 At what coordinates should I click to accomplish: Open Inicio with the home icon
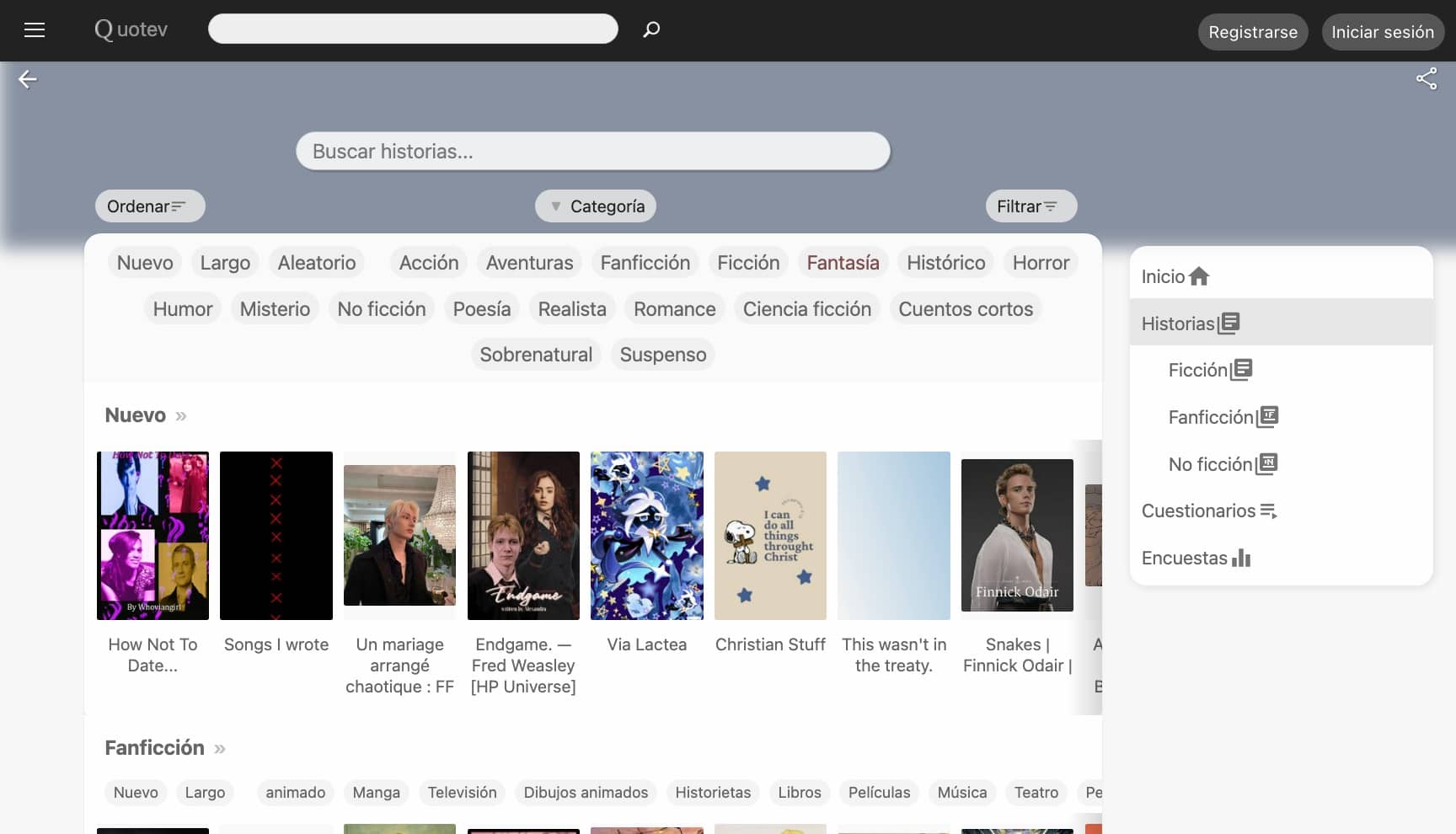pyautogui.click(x=1175, y=276)
